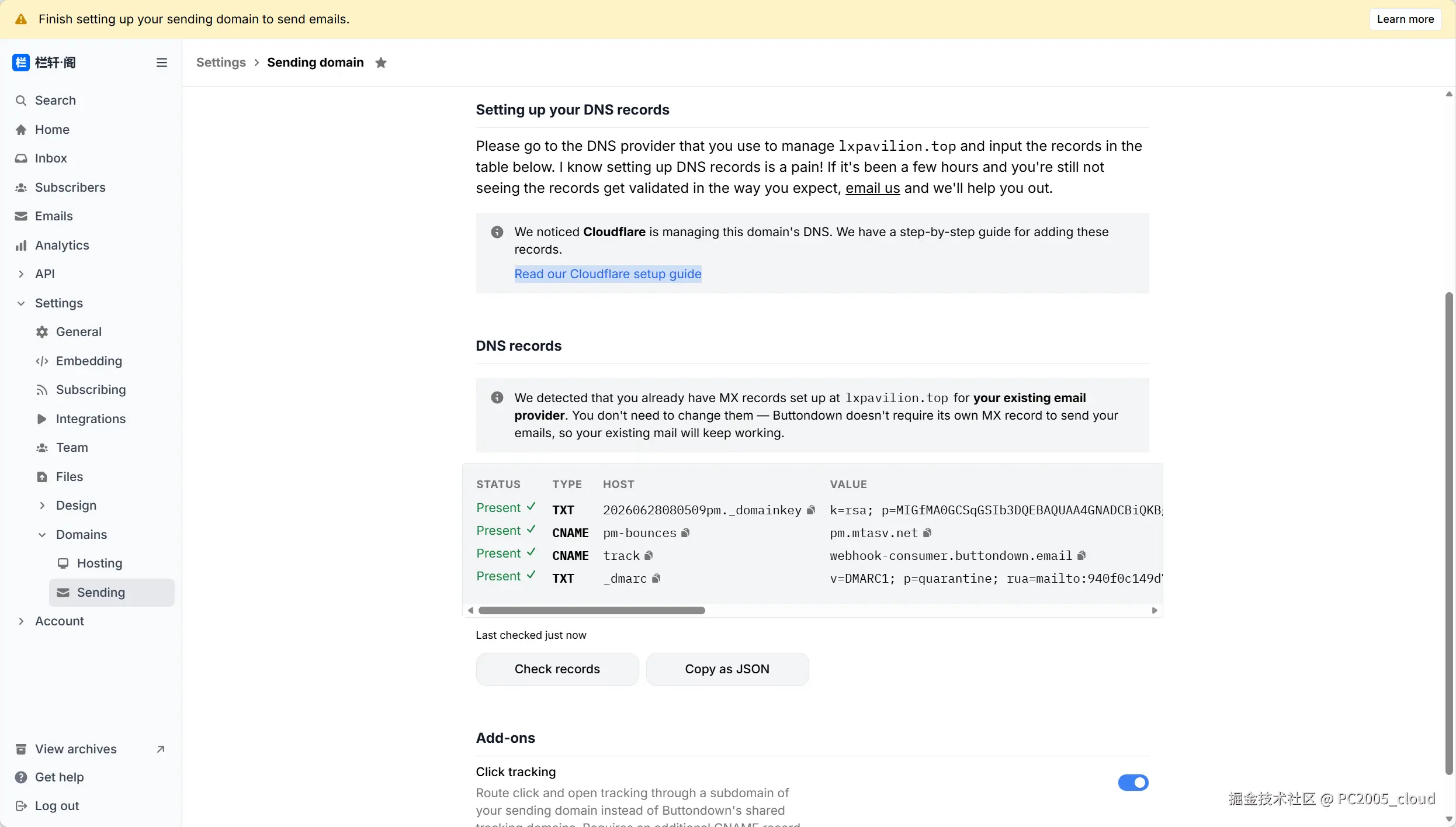Collapse the Settings section chevron
This screenshot has width=1456, height=827.
click(21, 303)
